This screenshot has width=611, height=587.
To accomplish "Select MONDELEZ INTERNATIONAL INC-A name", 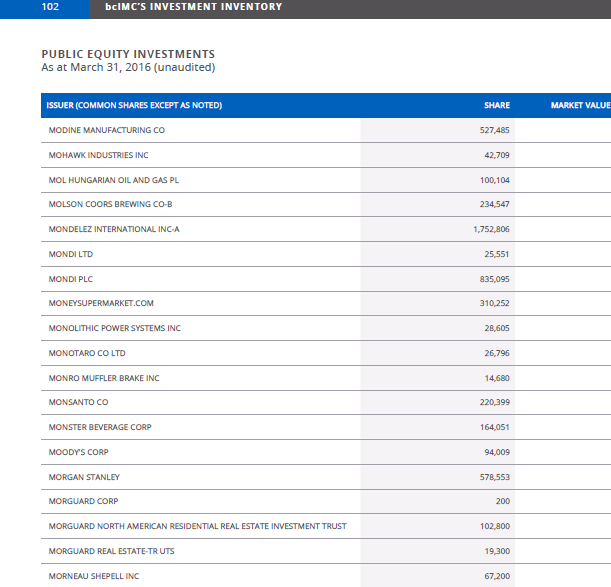I will pos(114,229).
